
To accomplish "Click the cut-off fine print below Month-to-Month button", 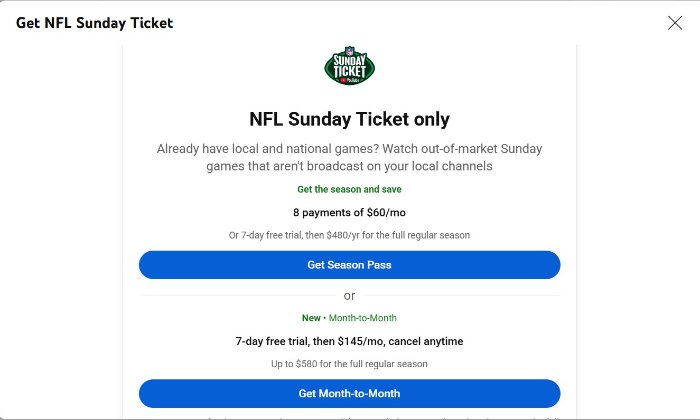I will [349, 417].
